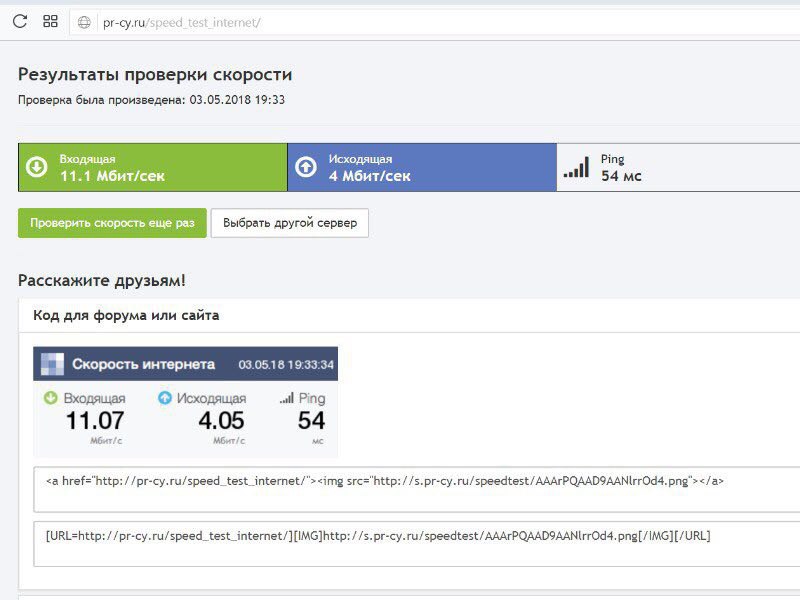Click Проверить скорость еще раз button

(112, 223)
